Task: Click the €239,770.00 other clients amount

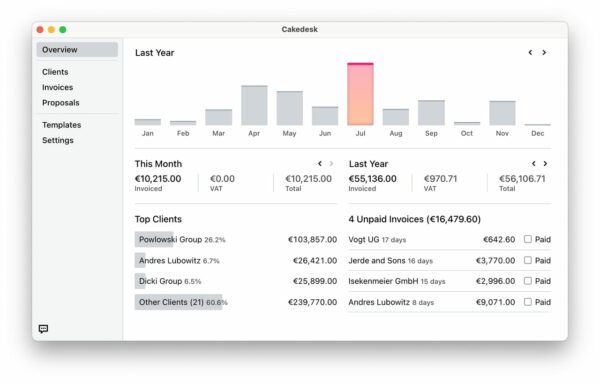Action: coord(312,302)
